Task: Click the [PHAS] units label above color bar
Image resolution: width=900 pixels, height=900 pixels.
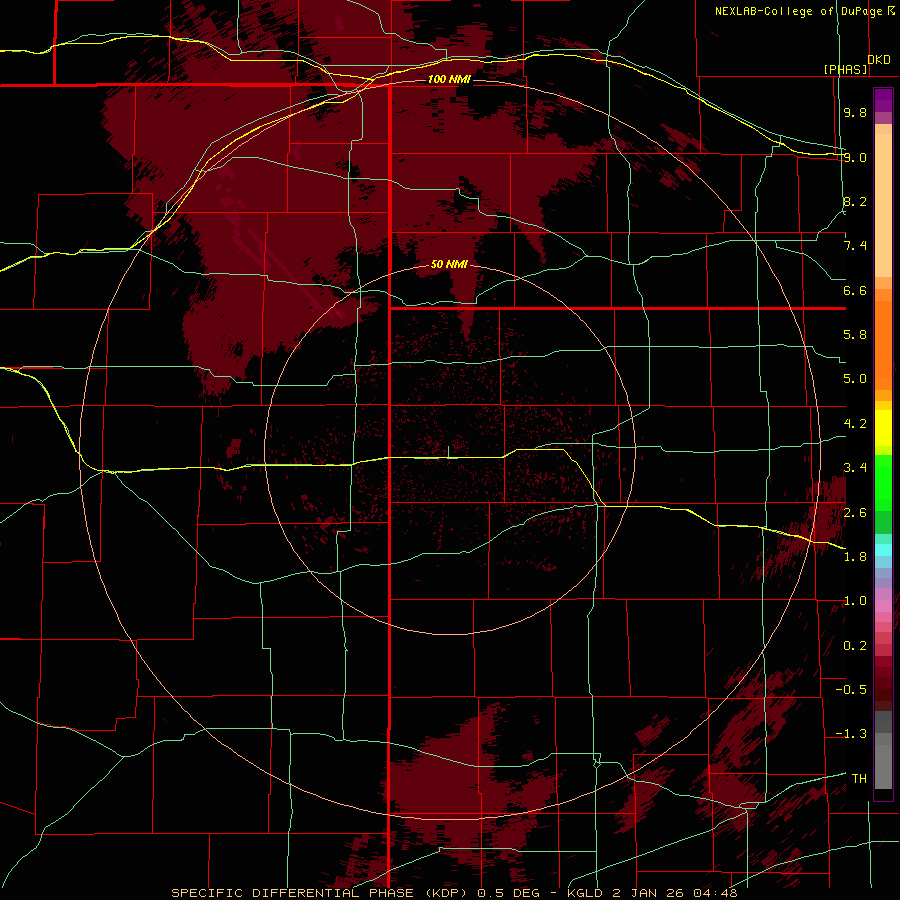Action: coord(845,69)
